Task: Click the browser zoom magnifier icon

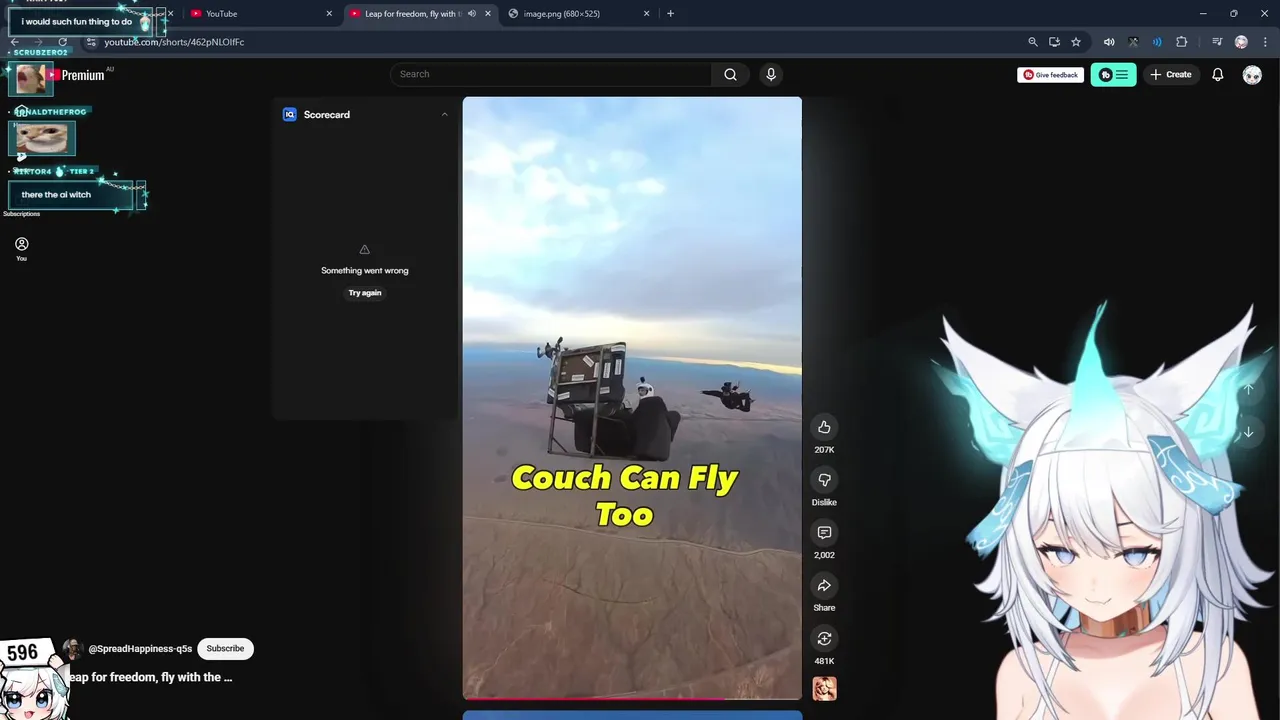Action: 1033,42
